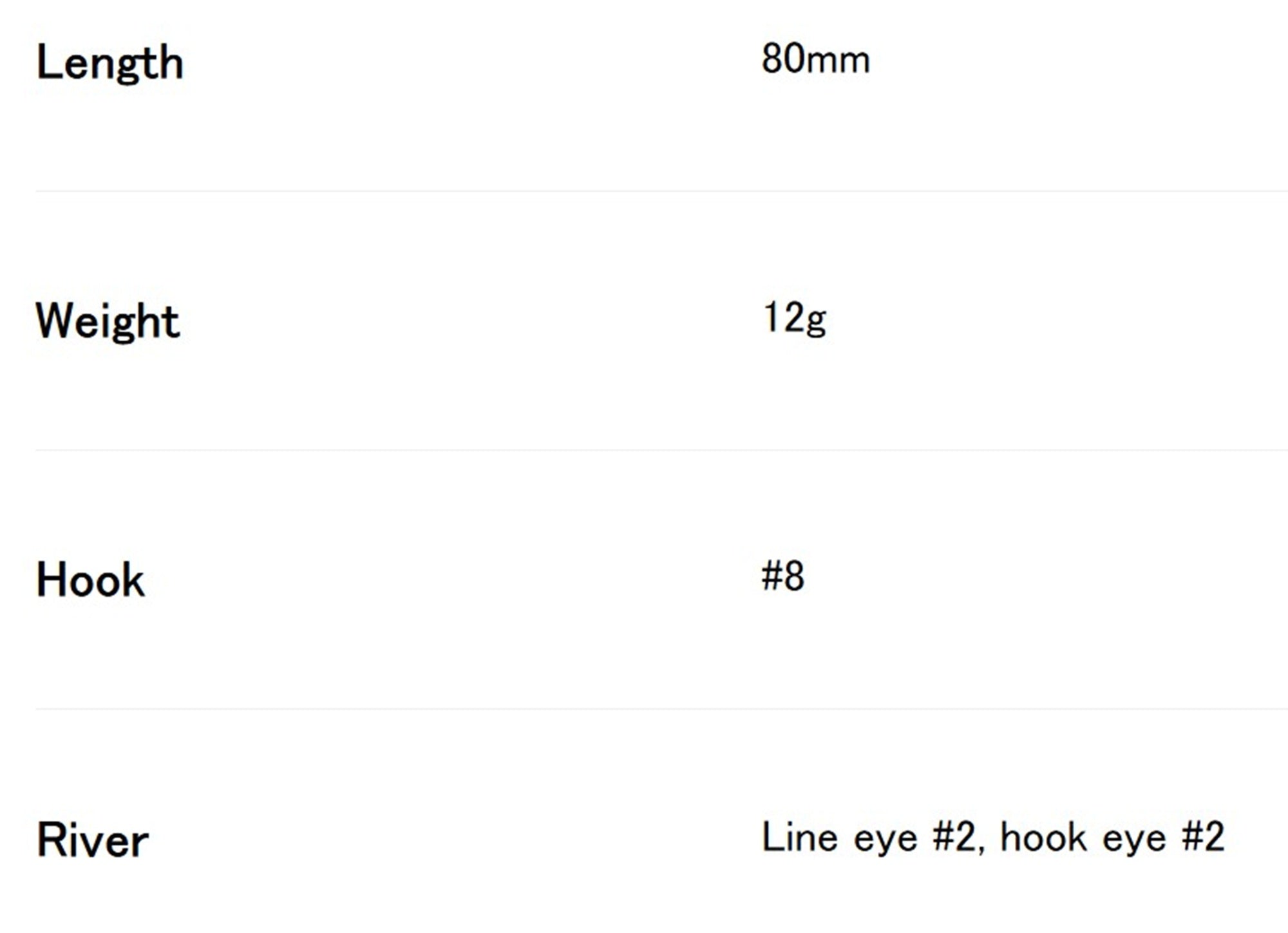Image resolution: width=1288 pixels, height=933 pixels.
Task: Click the second 'eye' word after hook
Action: 1134,841
